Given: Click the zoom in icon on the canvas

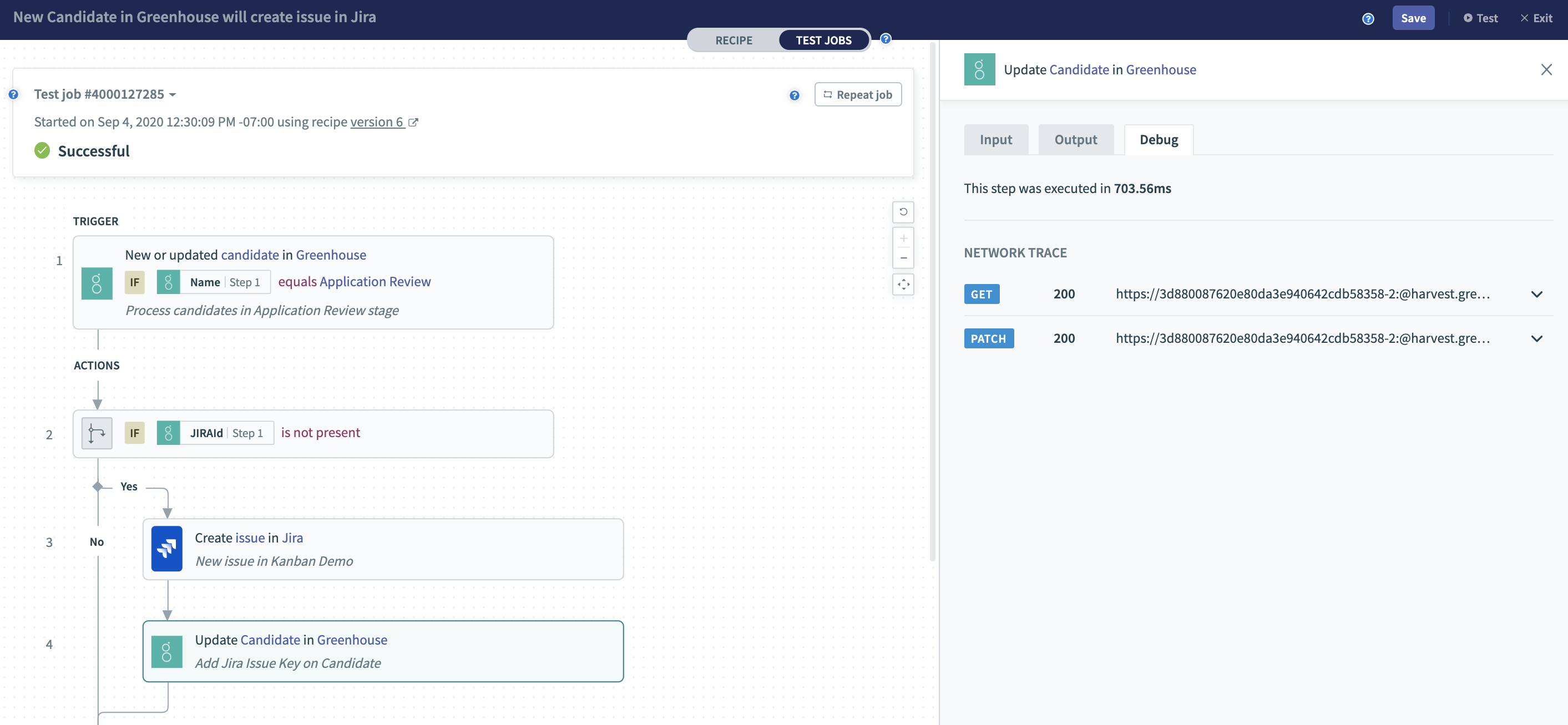Looking at the screenshot, I should coord(904,238).
